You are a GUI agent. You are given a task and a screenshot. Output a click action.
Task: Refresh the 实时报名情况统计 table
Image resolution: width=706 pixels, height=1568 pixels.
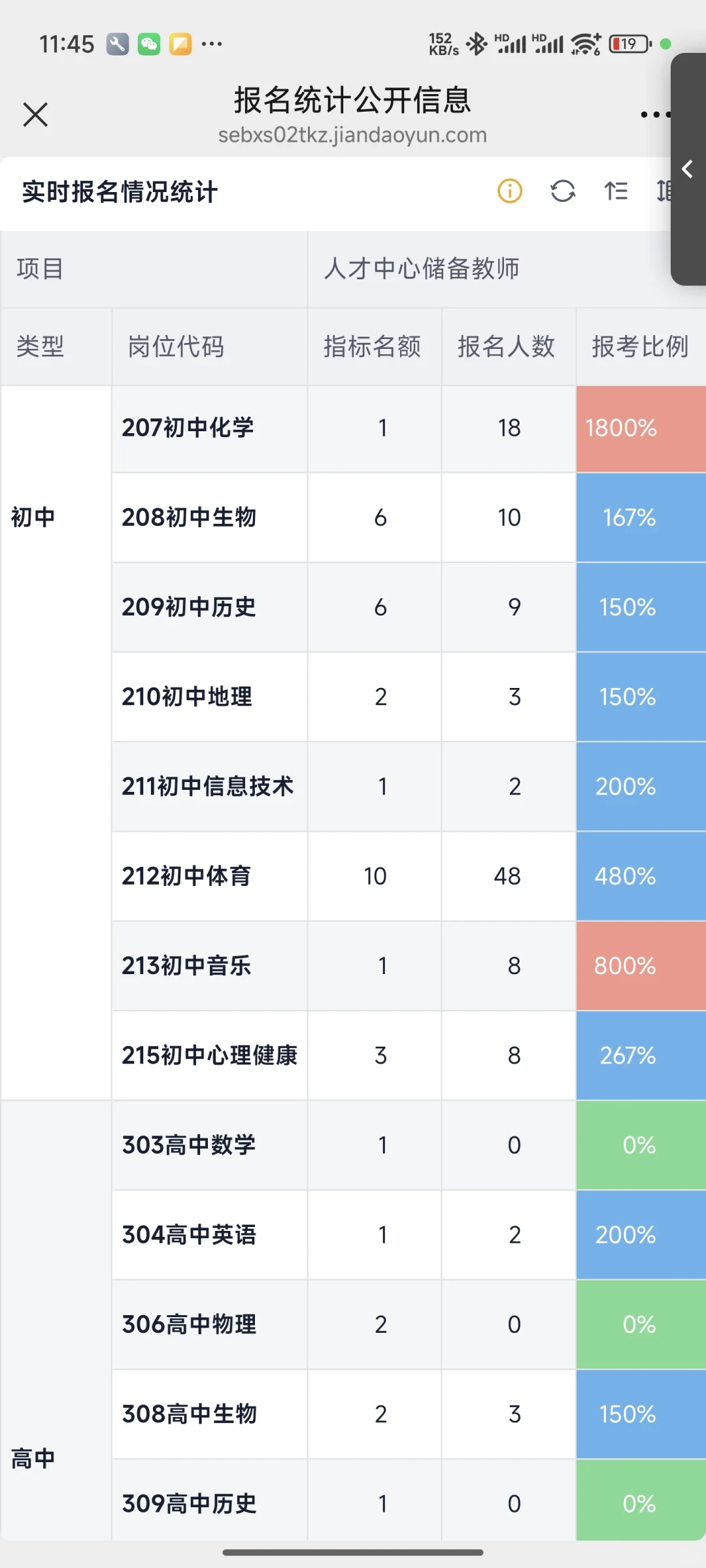(563, 191)
